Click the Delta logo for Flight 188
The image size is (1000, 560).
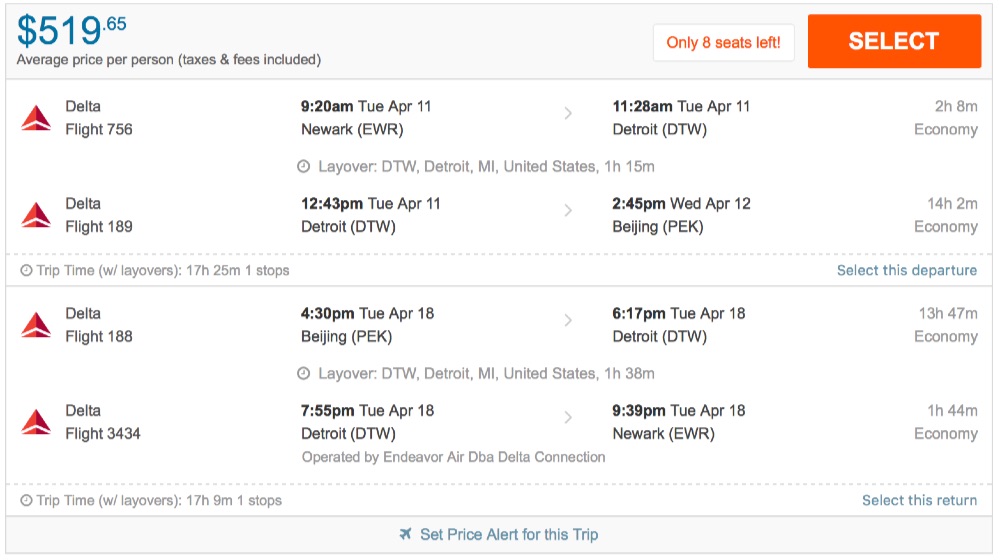(36, 325)
